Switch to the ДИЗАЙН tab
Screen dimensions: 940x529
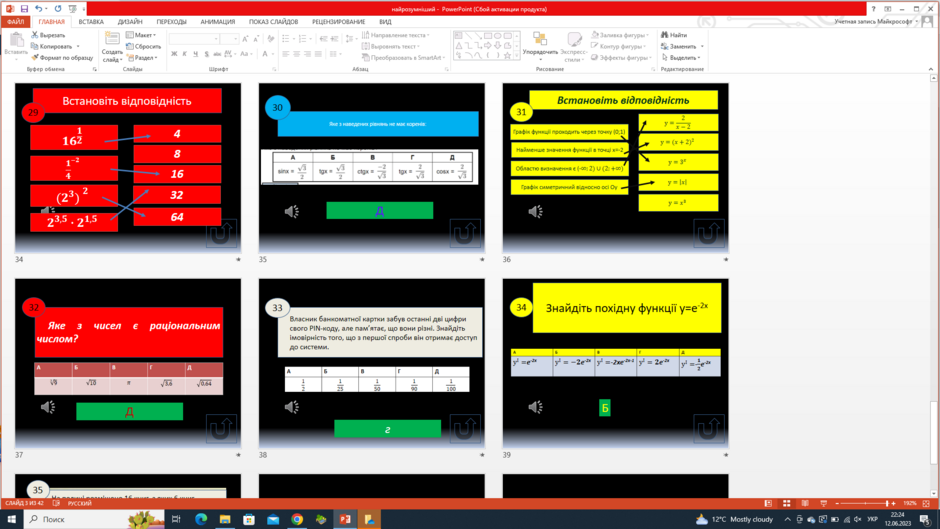click(x=130, y=22)
